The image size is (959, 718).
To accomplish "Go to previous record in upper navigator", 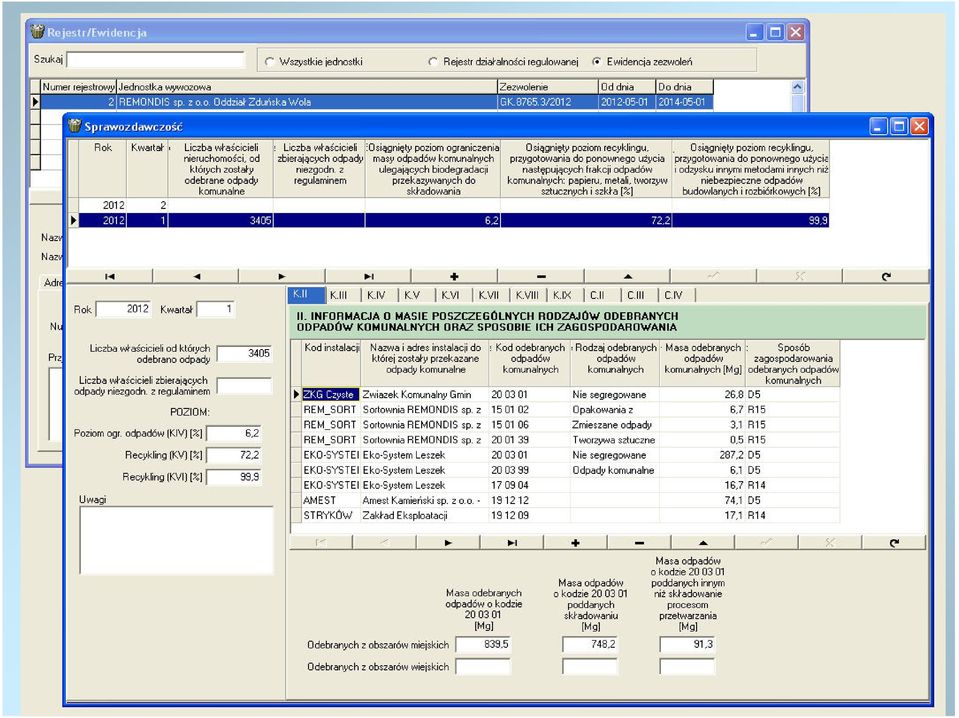I will 196,277.
